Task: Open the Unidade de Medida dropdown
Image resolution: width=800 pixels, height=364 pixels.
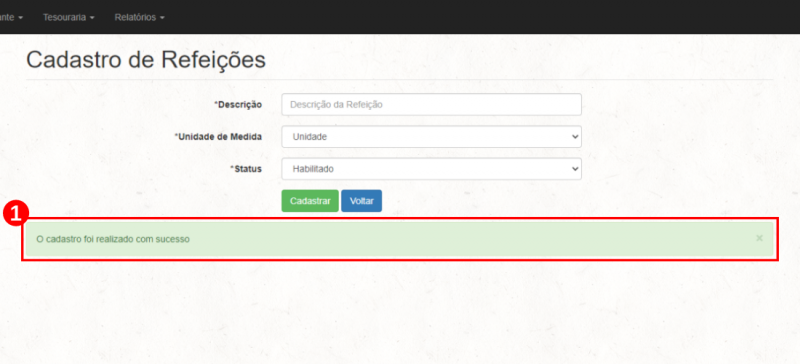Action: tap(431, 137)
